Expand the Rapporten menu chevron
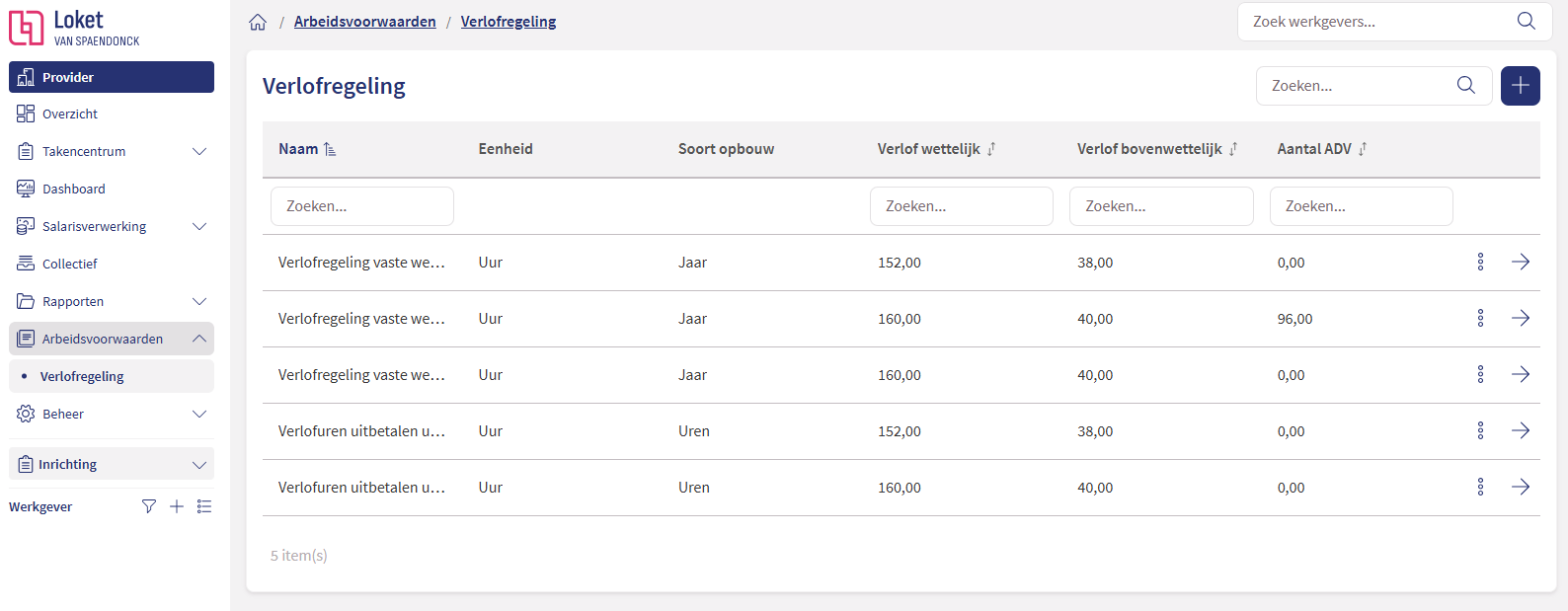 pos(199,301)
